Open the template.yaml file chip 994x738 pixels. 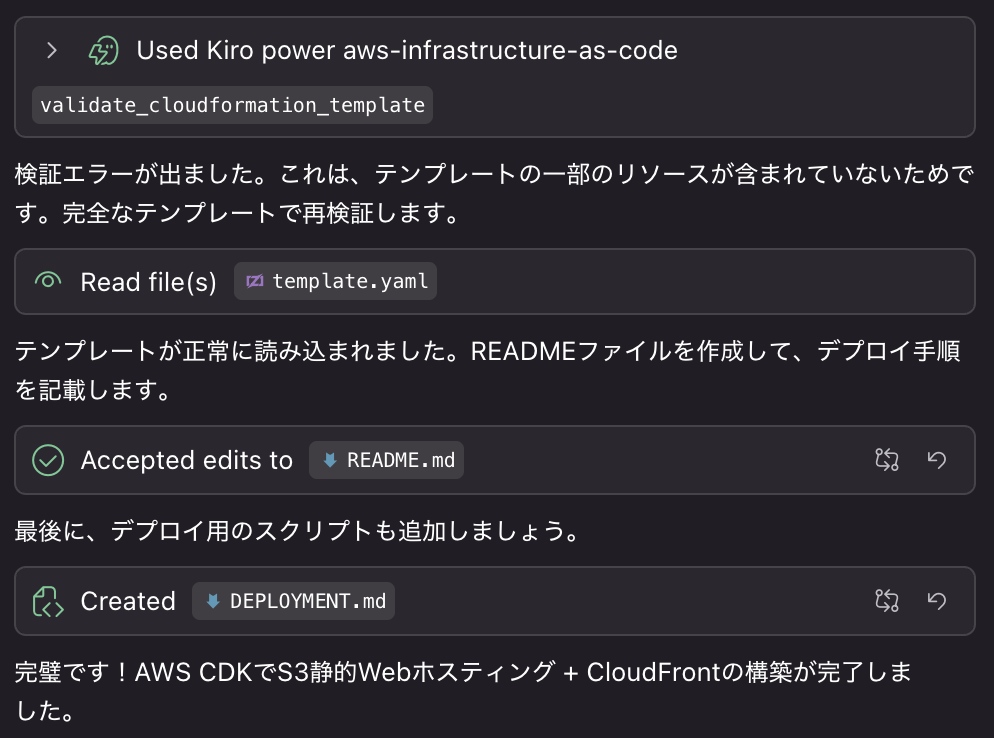click(x=336, y=282)
